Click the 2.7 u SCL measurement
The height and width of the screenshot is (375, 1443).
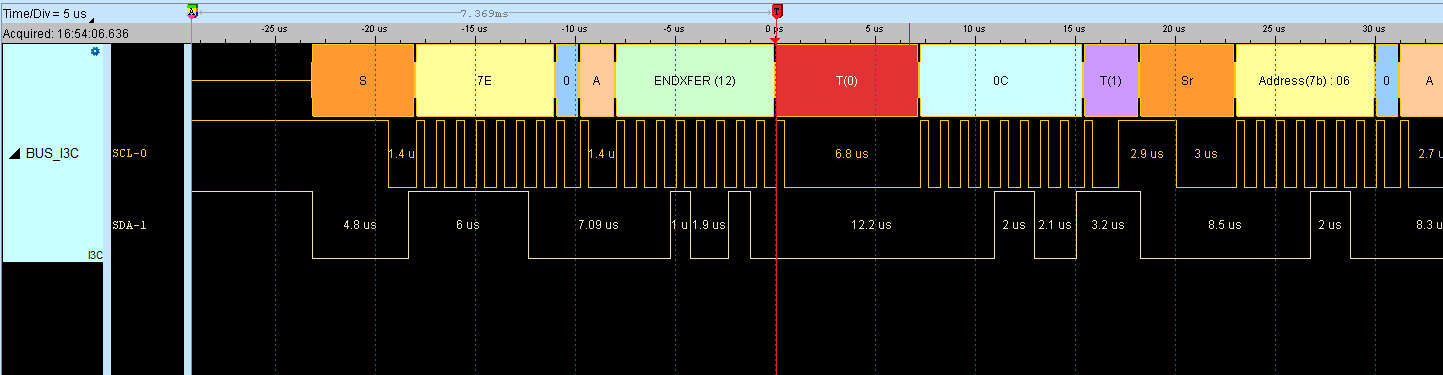pyautogui.click(x=1431, y=154)
